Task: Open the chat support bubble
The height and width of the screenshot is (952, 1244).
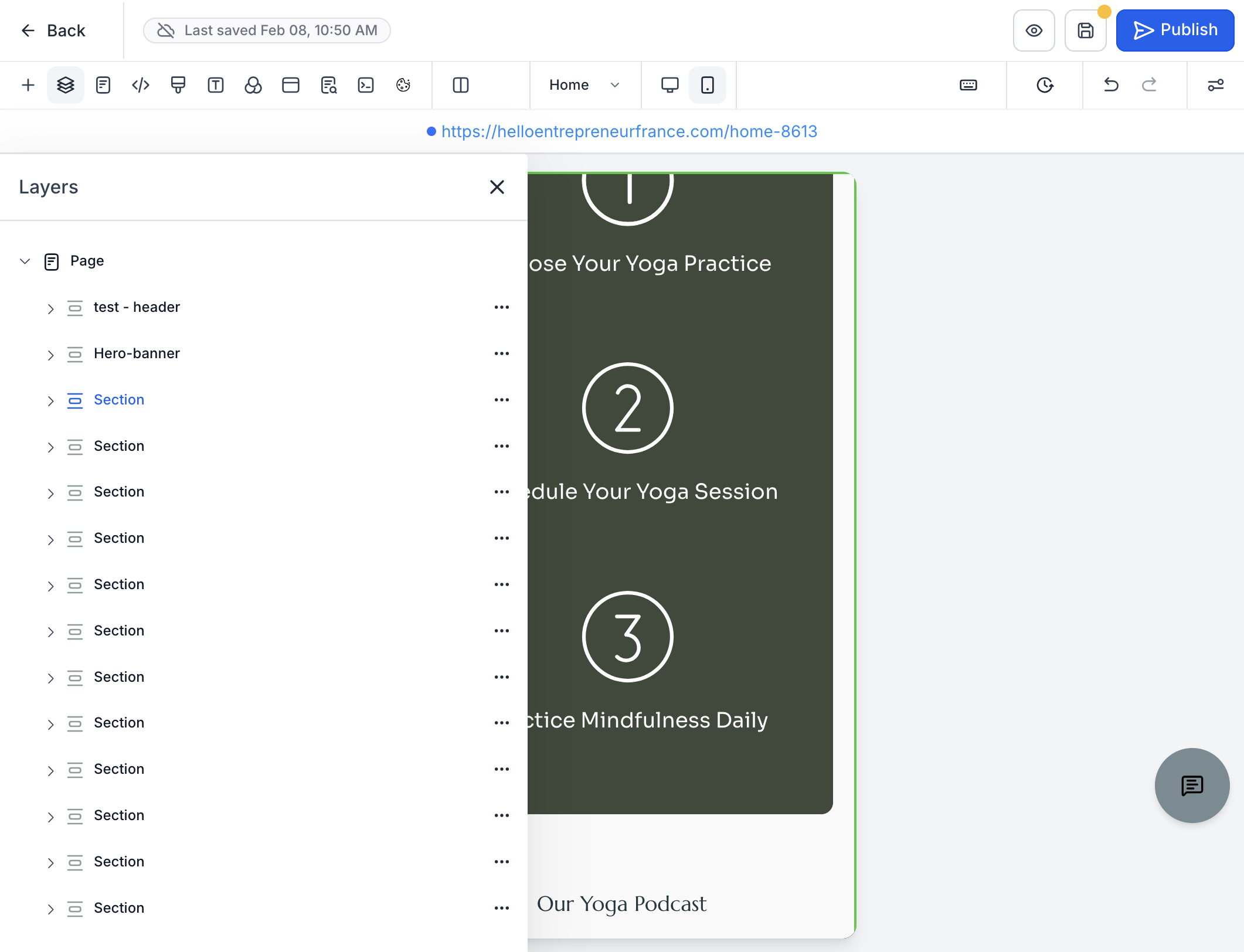Action: point(1192,786)
